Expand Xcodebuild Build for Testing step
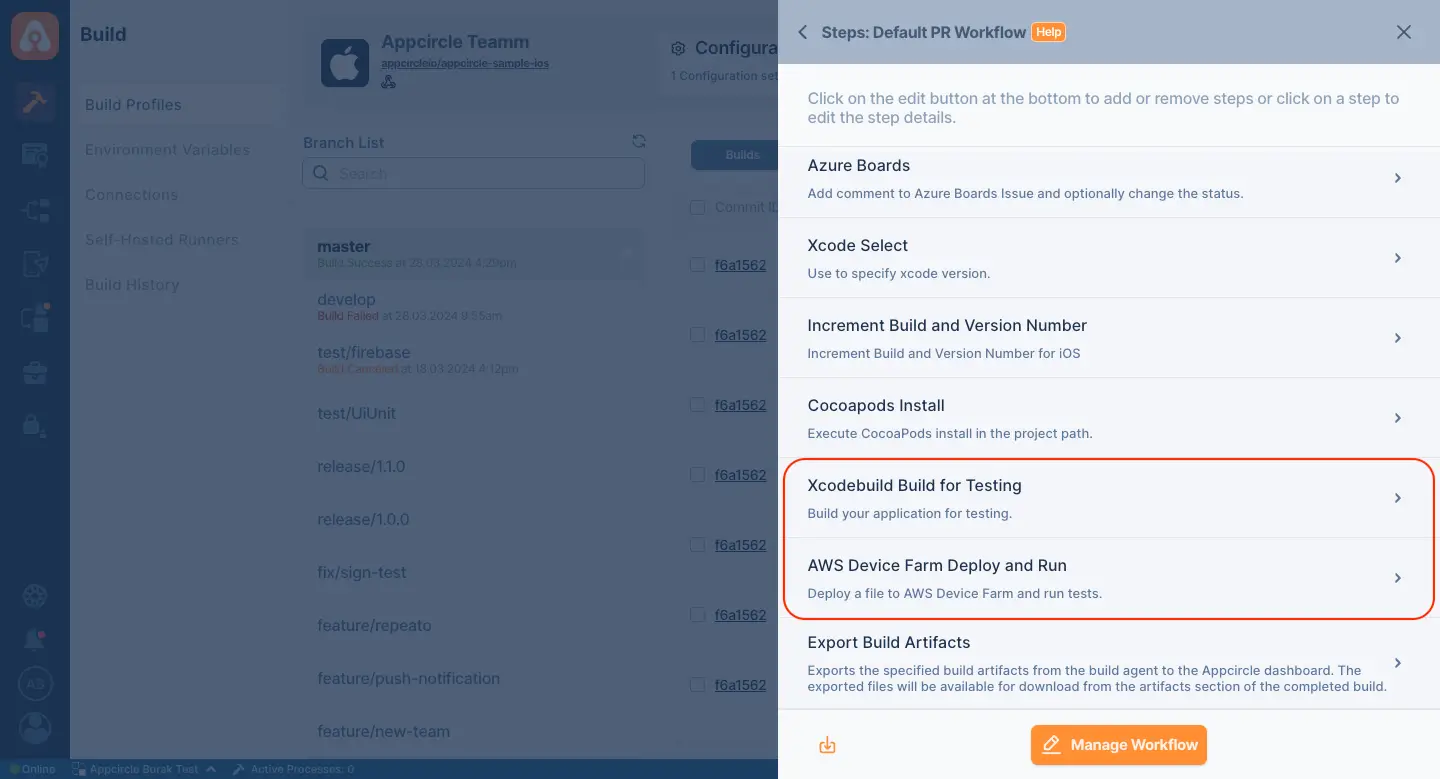The image size is (1440, 779). click(x=1398, y=498)
